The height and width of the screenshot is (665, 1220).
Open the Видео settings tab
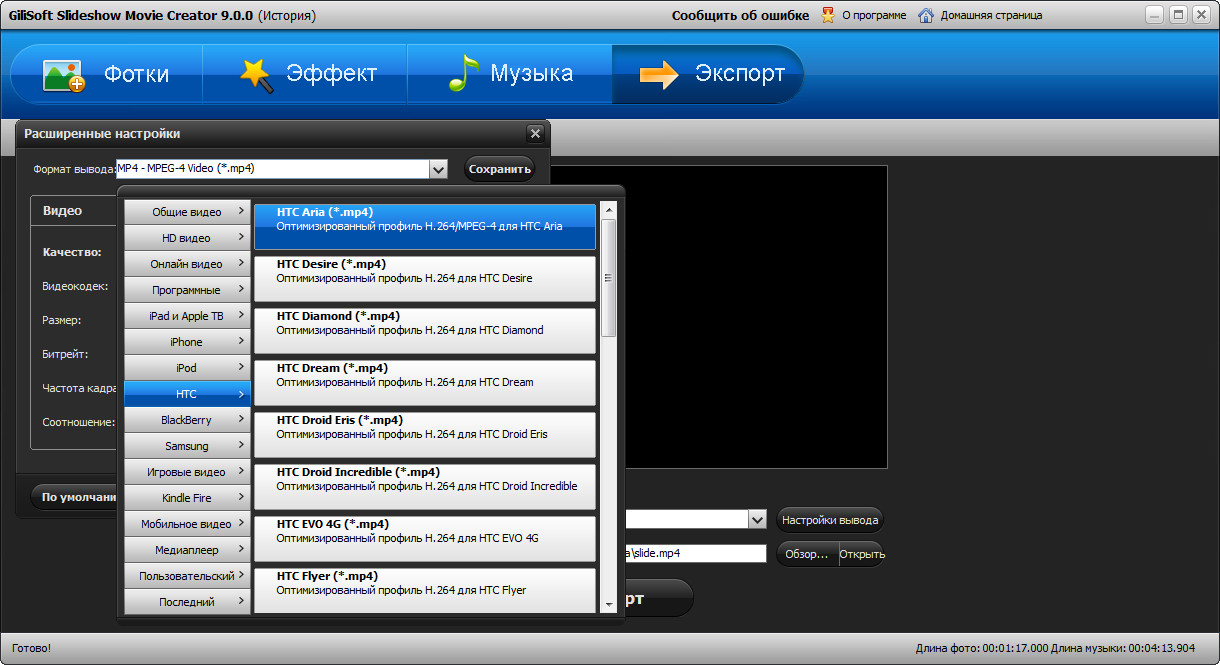(62, 211)
